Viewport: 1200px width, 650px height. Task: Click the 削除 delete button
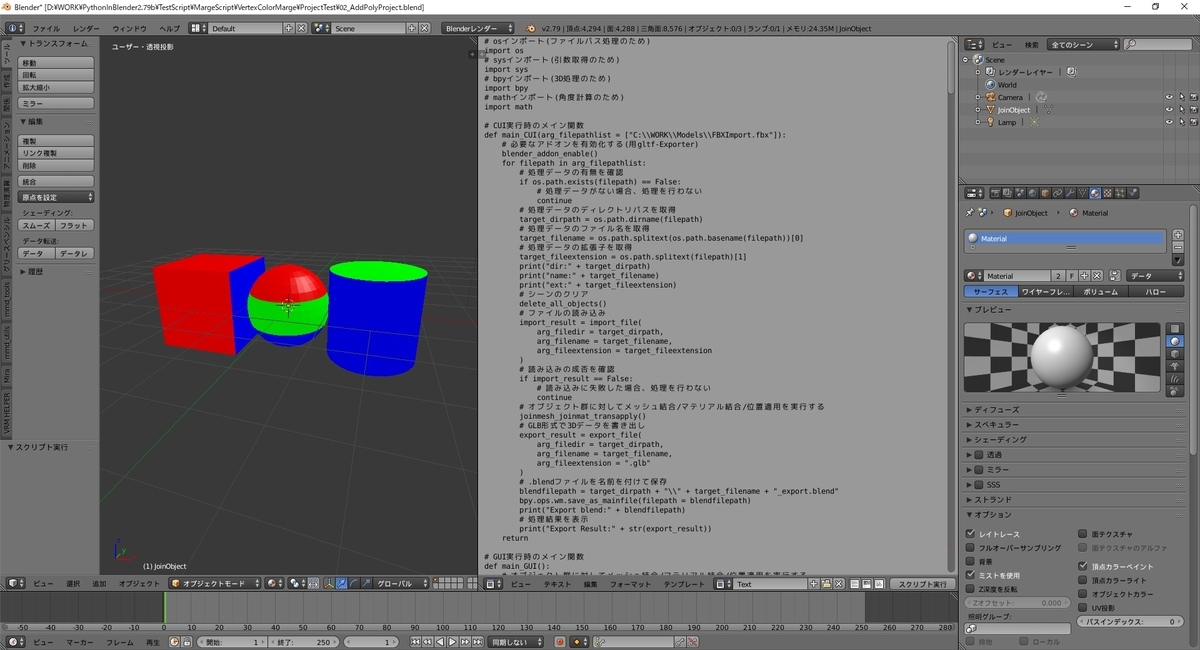(57, 165)
